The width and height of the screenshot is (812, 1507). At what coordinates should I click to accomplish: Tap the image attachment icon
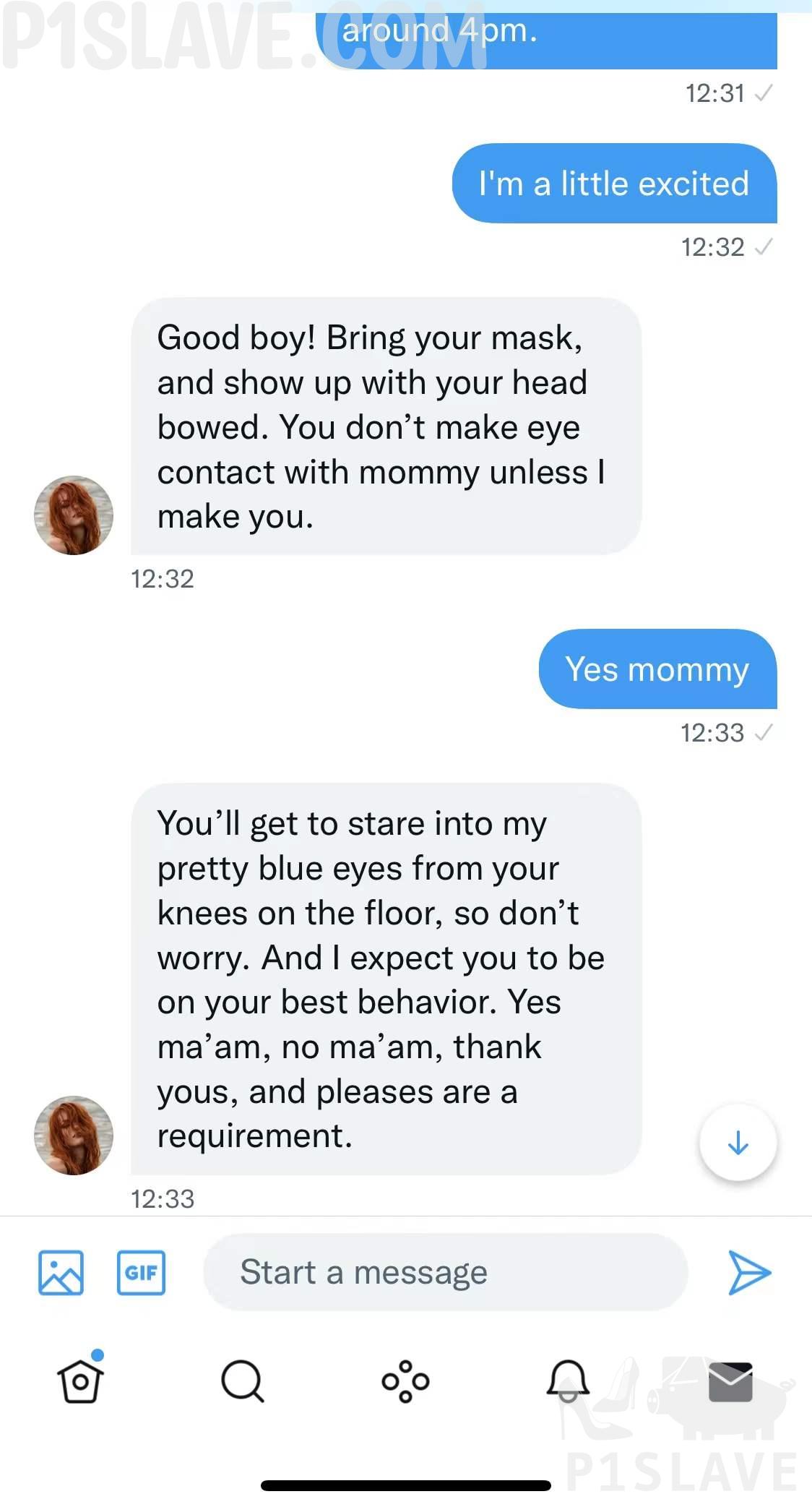click(x=61, y=1272)
